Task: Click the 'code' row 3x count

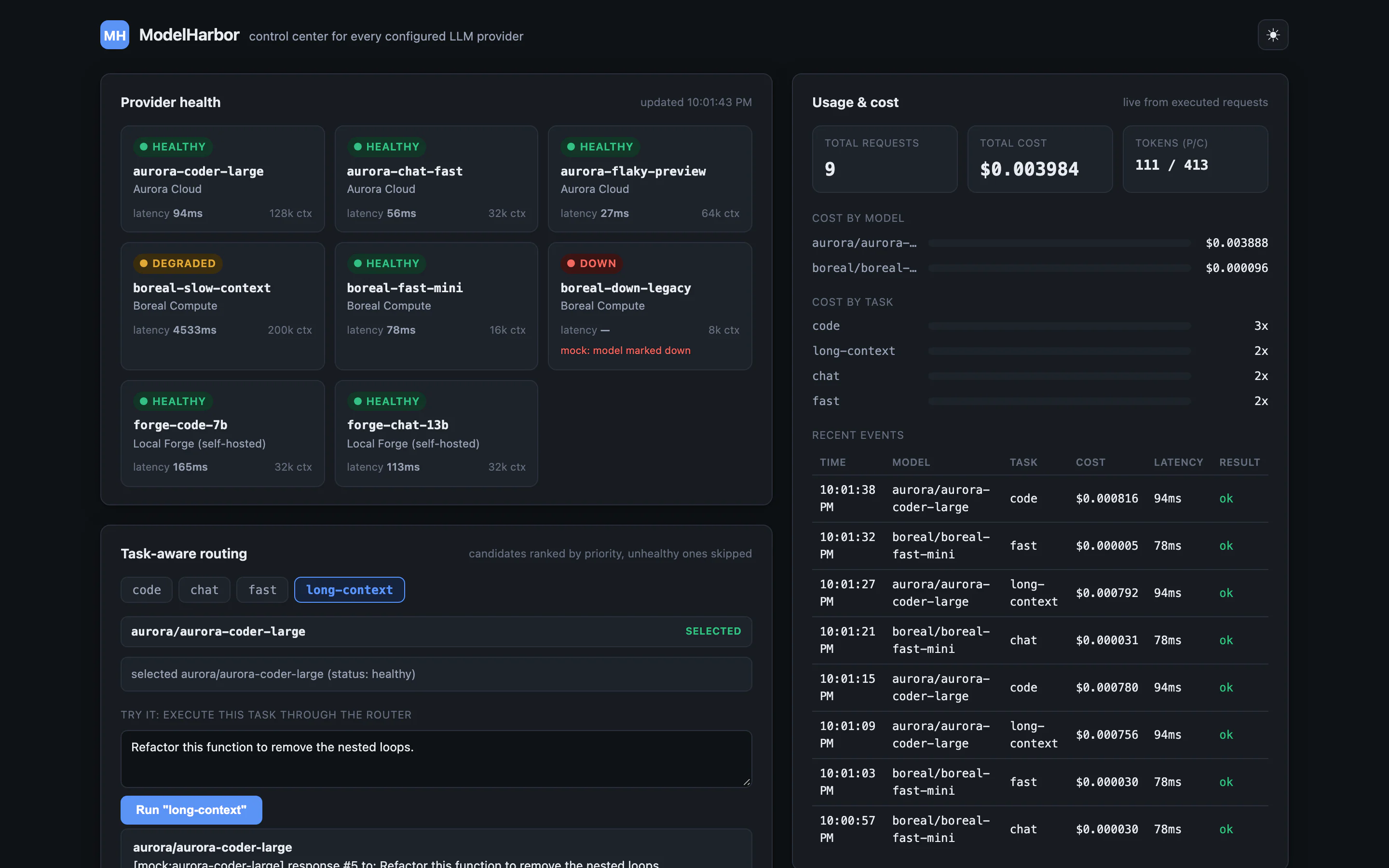Action: [x=1261, y=325]
